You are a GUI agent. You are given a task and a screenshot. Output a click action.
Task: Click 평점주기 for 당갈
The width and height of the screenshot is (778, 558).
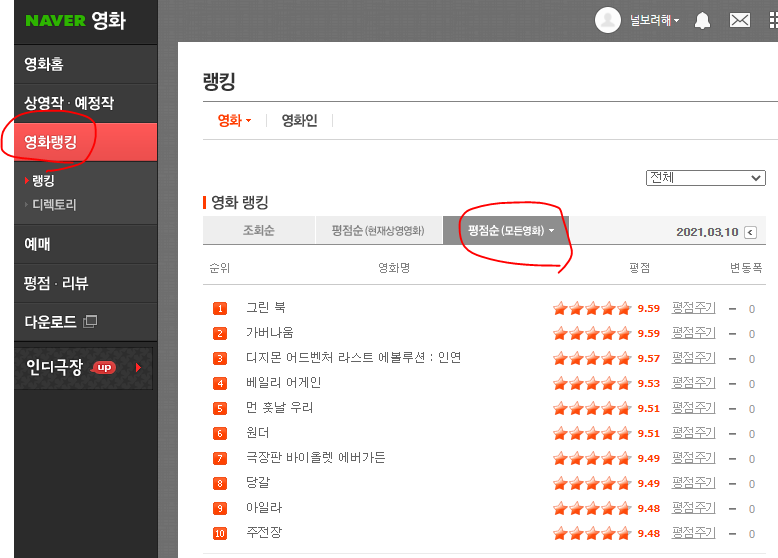pyautogui.click(x=693, y=483)
